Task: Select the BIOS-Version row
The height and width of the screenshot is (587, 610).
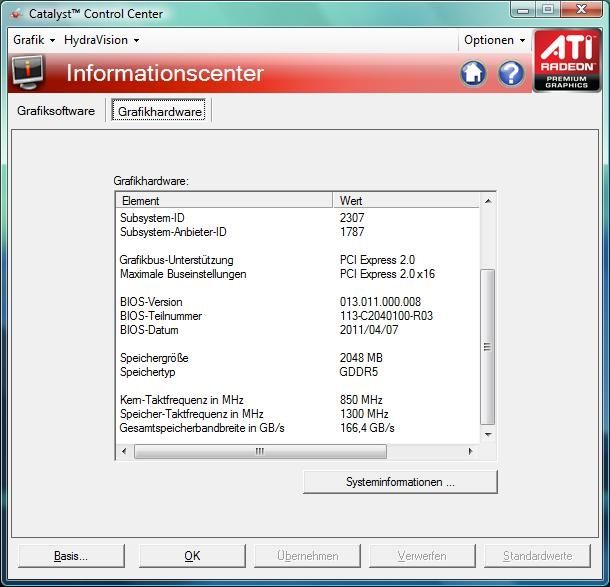Action: tap(298, 302)
